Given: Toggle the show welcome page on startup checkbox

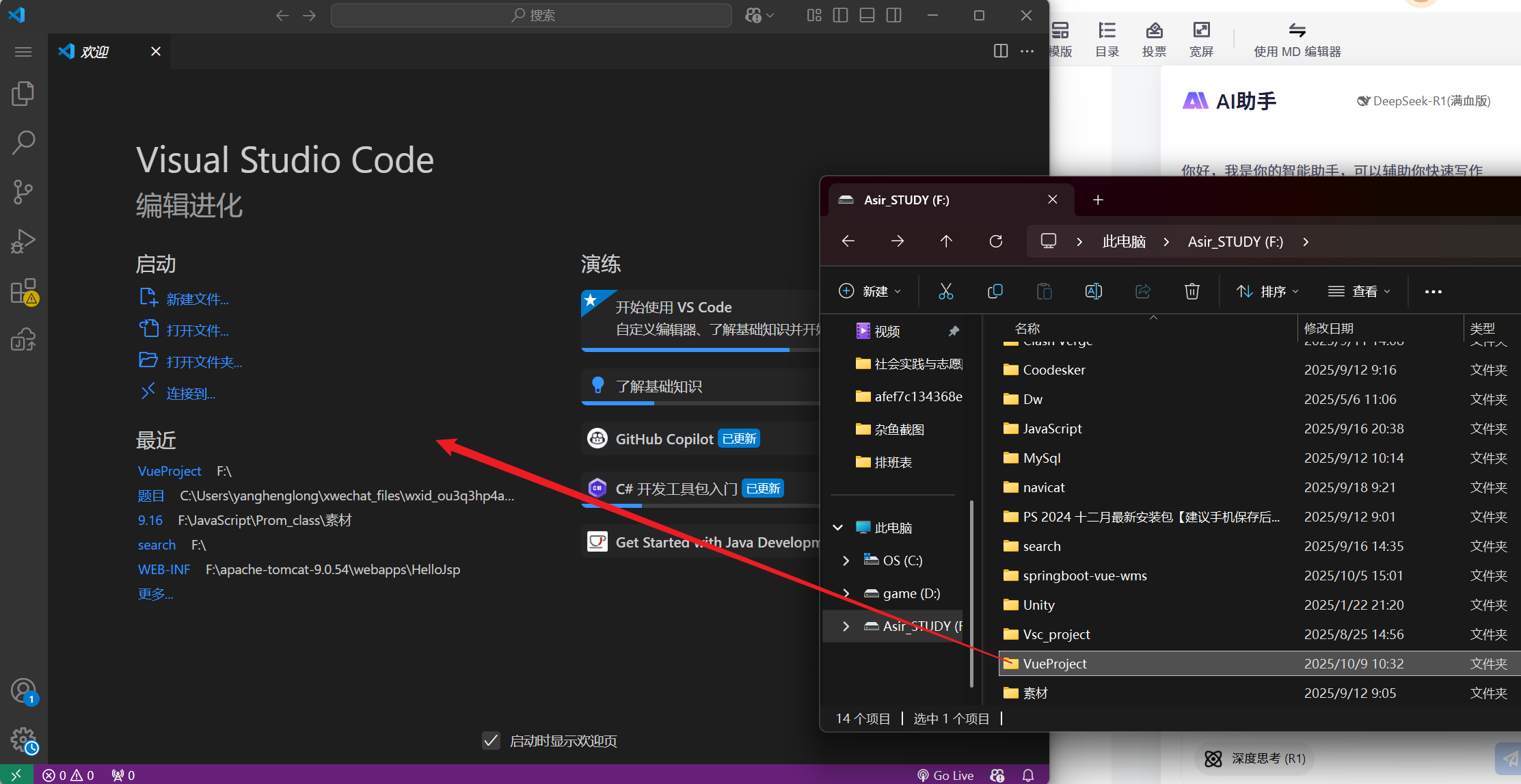Looking at the screenshot, I should [491, 741].
